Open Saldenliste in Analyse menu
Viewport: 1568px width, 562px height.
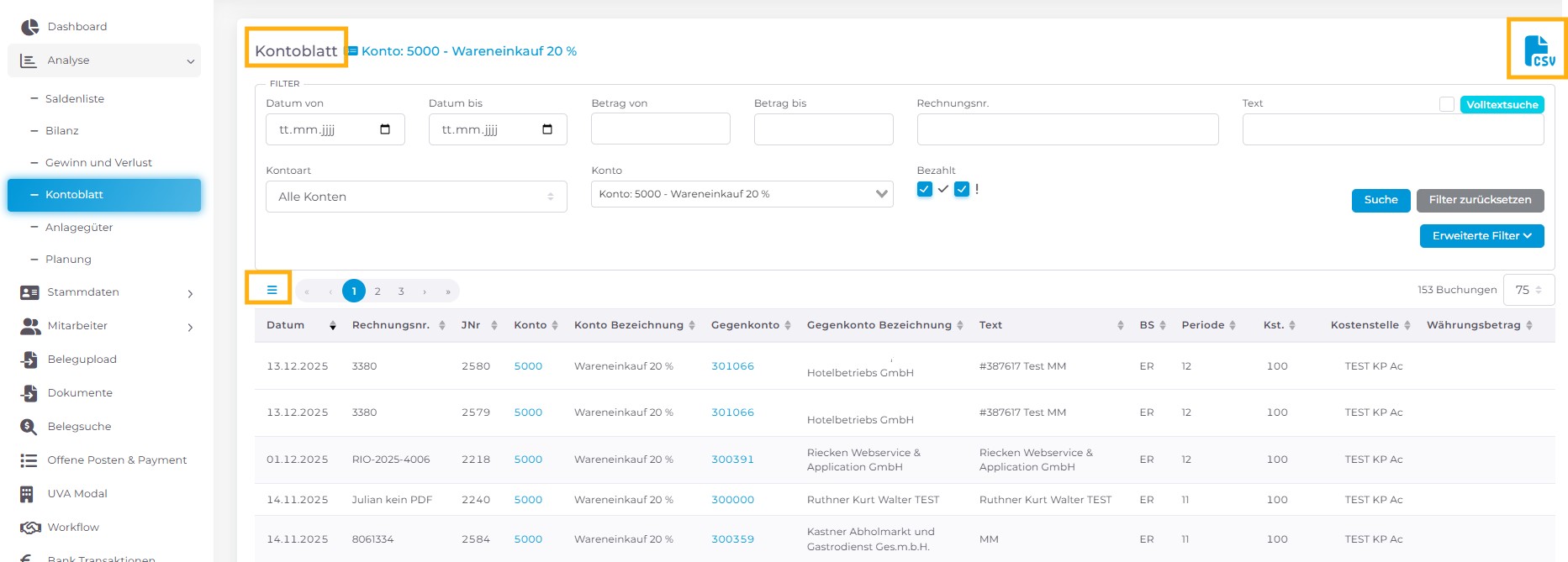pyautogui.click(x=75, y=99)
